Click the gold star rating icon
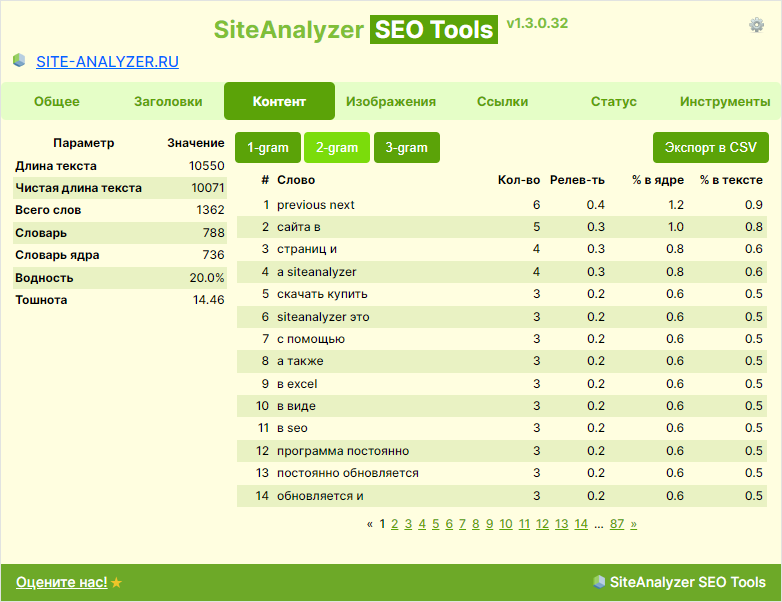782x602 pixels. pos(116,582)
